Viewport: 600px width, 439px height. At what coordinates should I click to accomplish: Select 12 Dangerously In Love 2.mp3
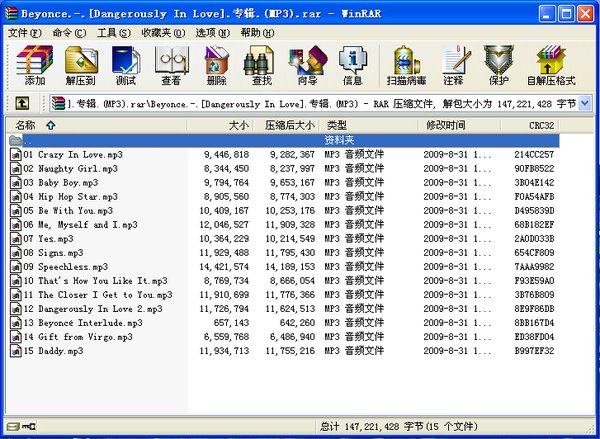click(93, 309)
